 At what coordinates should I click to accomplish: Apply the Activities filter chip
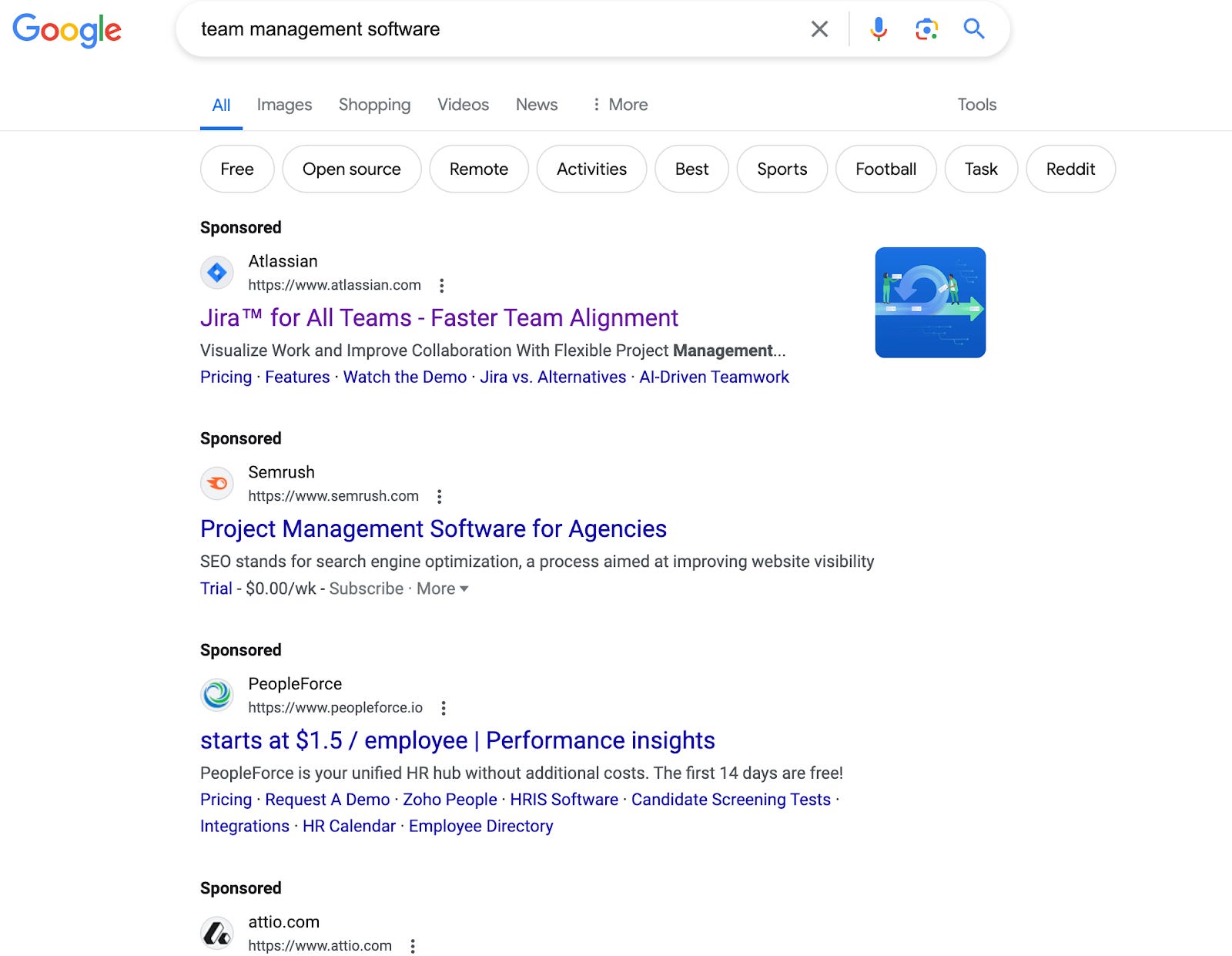tap(591, 169)
